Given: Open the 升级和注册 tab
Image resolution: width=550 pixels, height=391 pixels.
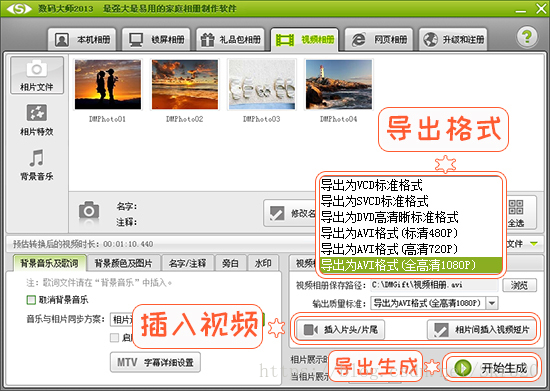Looking at the screenshot, I should [453, 40].
